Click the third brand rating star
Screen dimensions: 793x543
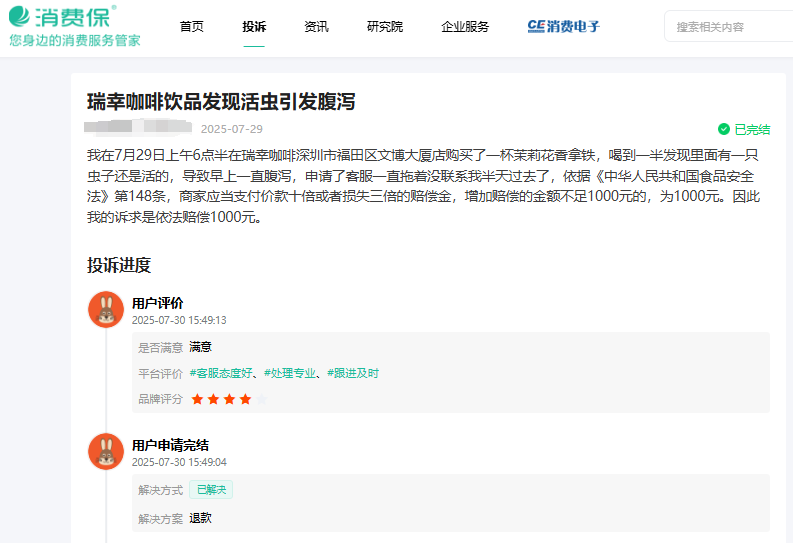click(230, 399)
